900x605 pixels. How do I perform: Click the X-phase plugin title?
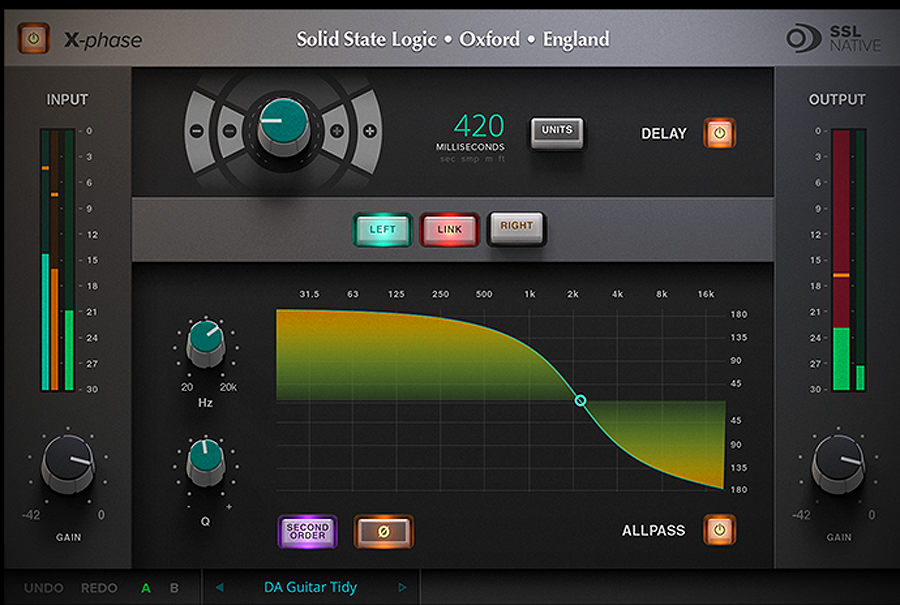click(x=103, y=40)
